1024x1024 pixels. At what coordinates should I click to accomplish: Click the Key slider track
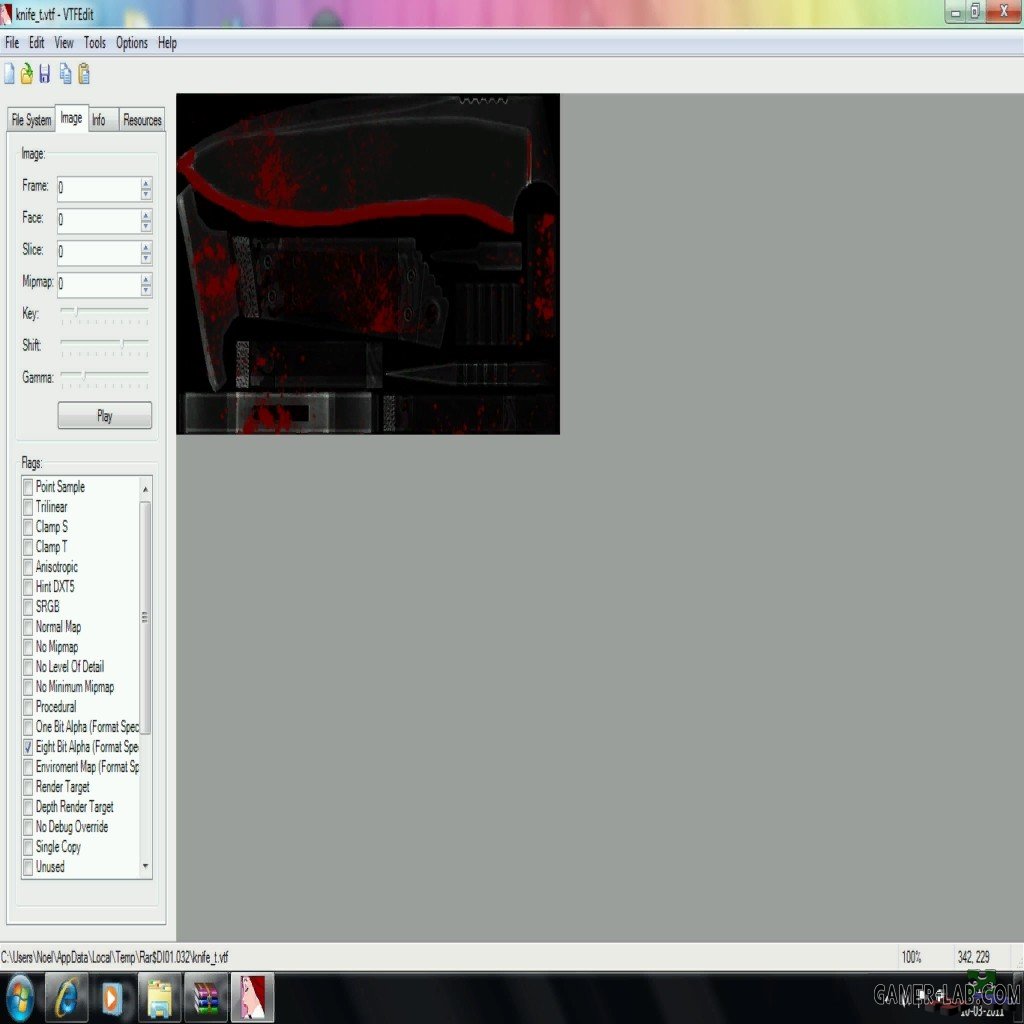click(104, 312)
